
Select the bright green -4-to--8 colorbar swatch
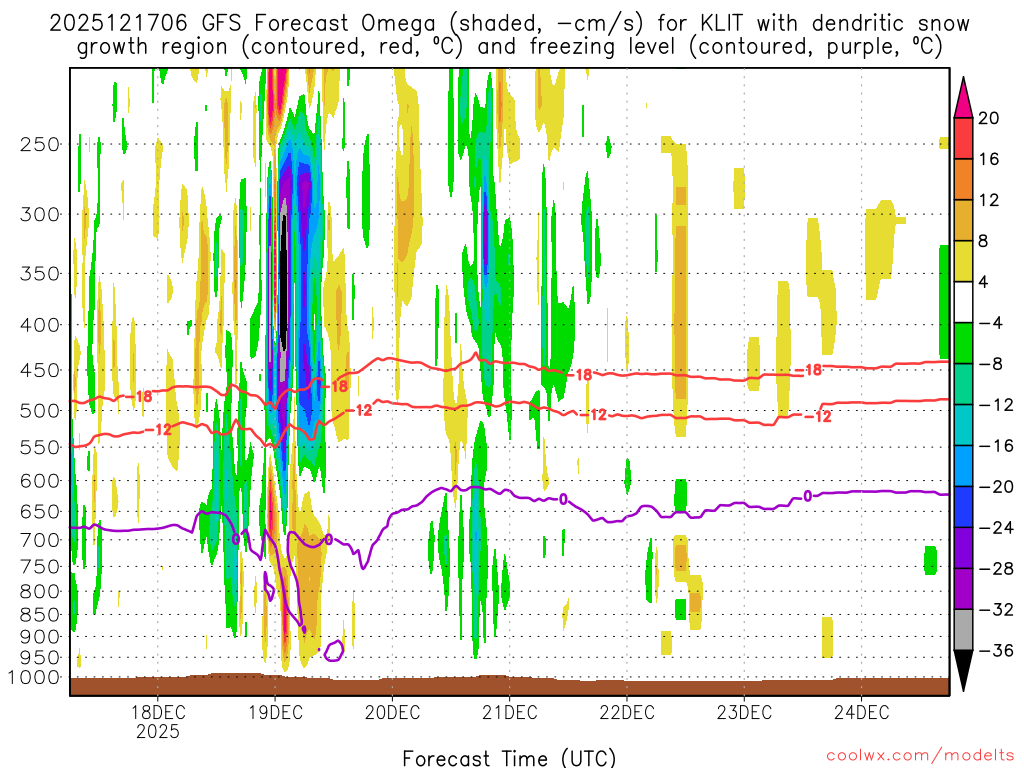pyautogui.click(x=963, y=343)
